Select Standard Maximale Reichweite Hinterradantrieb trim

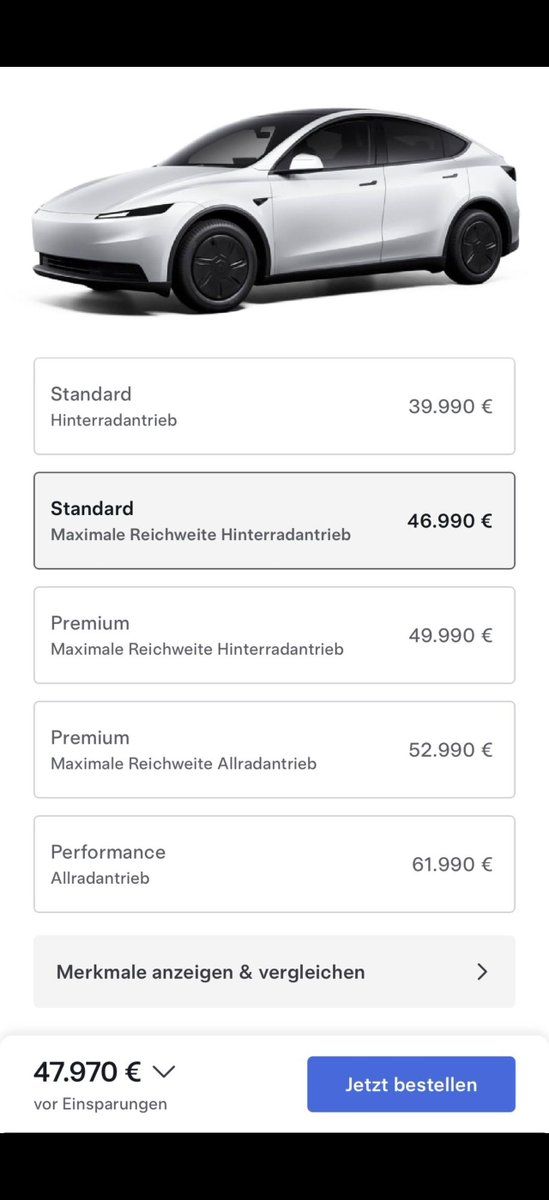274,520
